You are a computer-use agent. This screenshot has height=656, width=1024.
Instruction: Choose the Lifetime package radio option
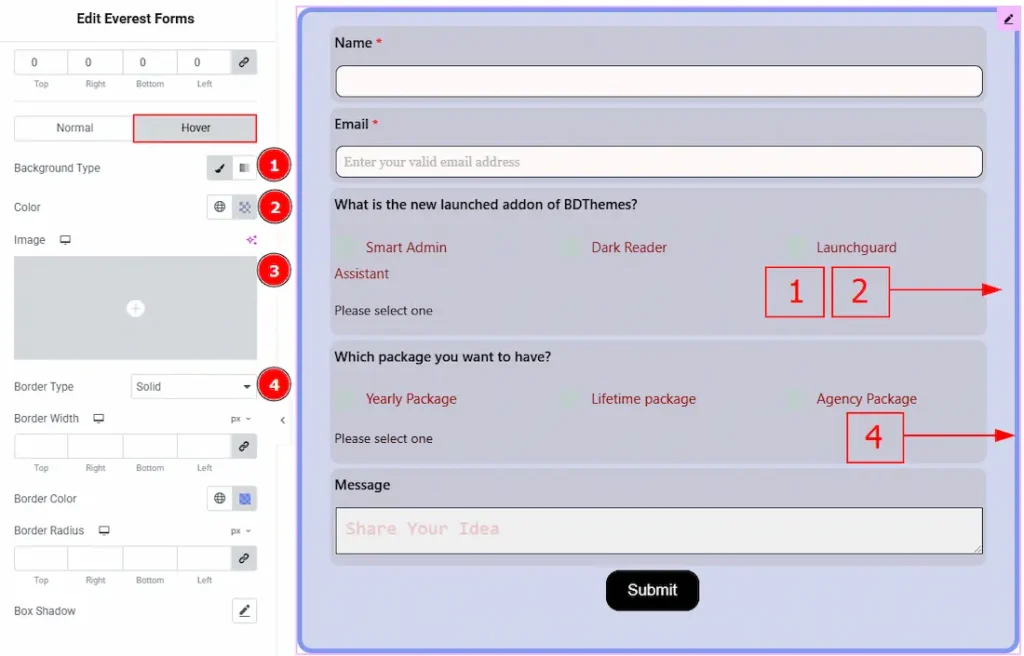(x=571, y=399)
